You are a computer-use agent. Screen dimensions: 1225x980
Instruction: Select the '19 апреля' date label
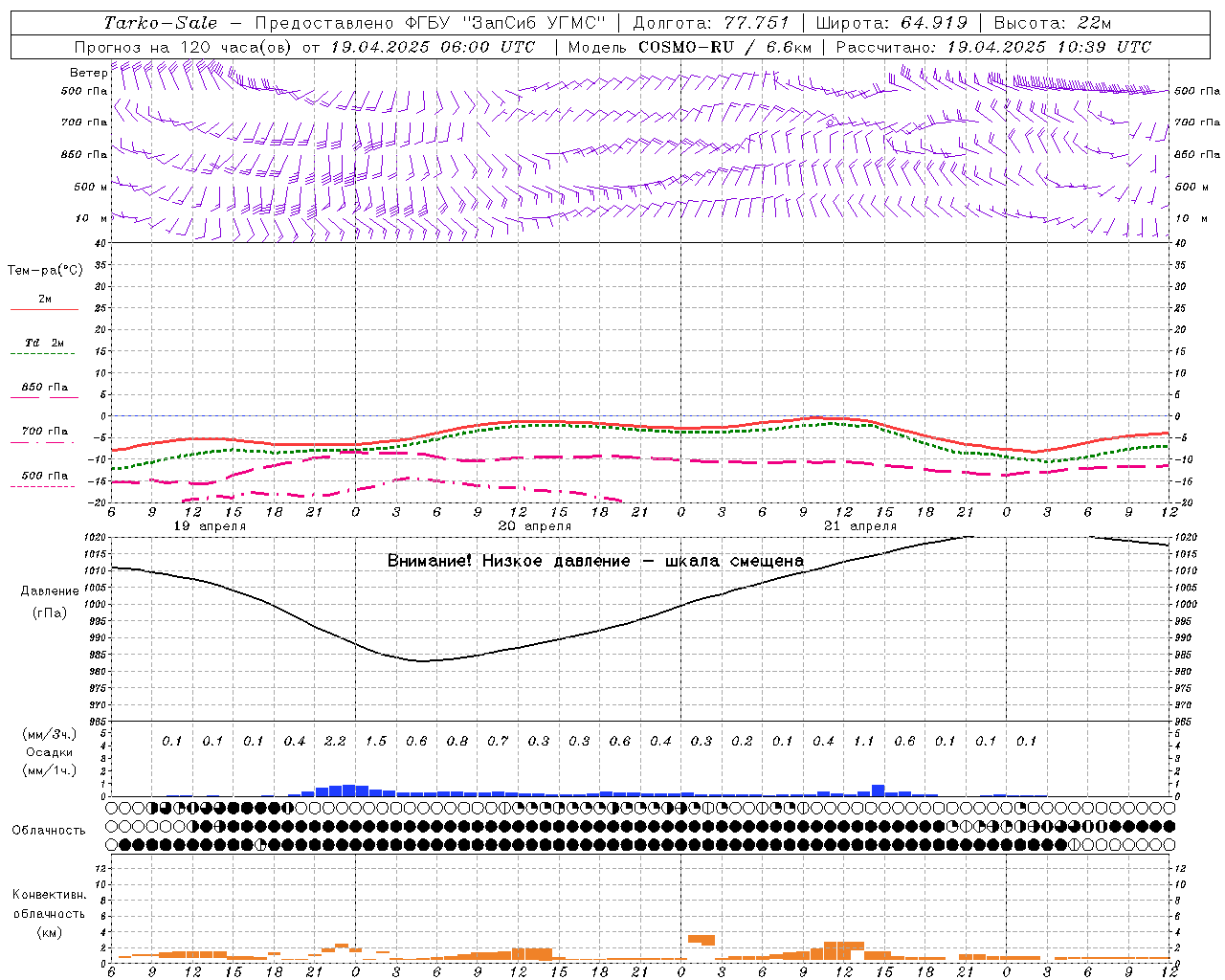coord(210,526)
